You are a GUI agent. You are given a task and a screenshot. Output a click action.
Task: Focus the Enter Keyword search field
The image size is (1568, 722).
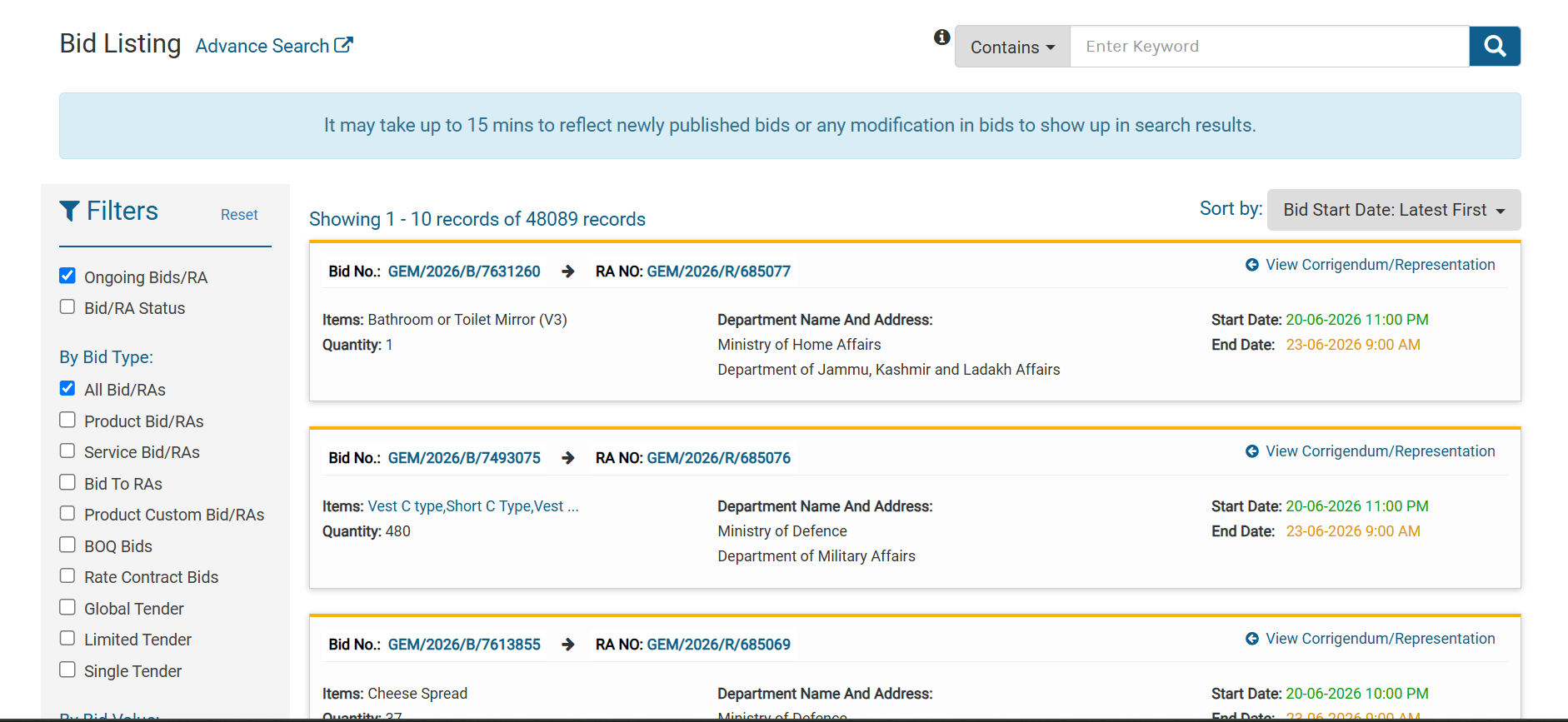[1270, 47]
